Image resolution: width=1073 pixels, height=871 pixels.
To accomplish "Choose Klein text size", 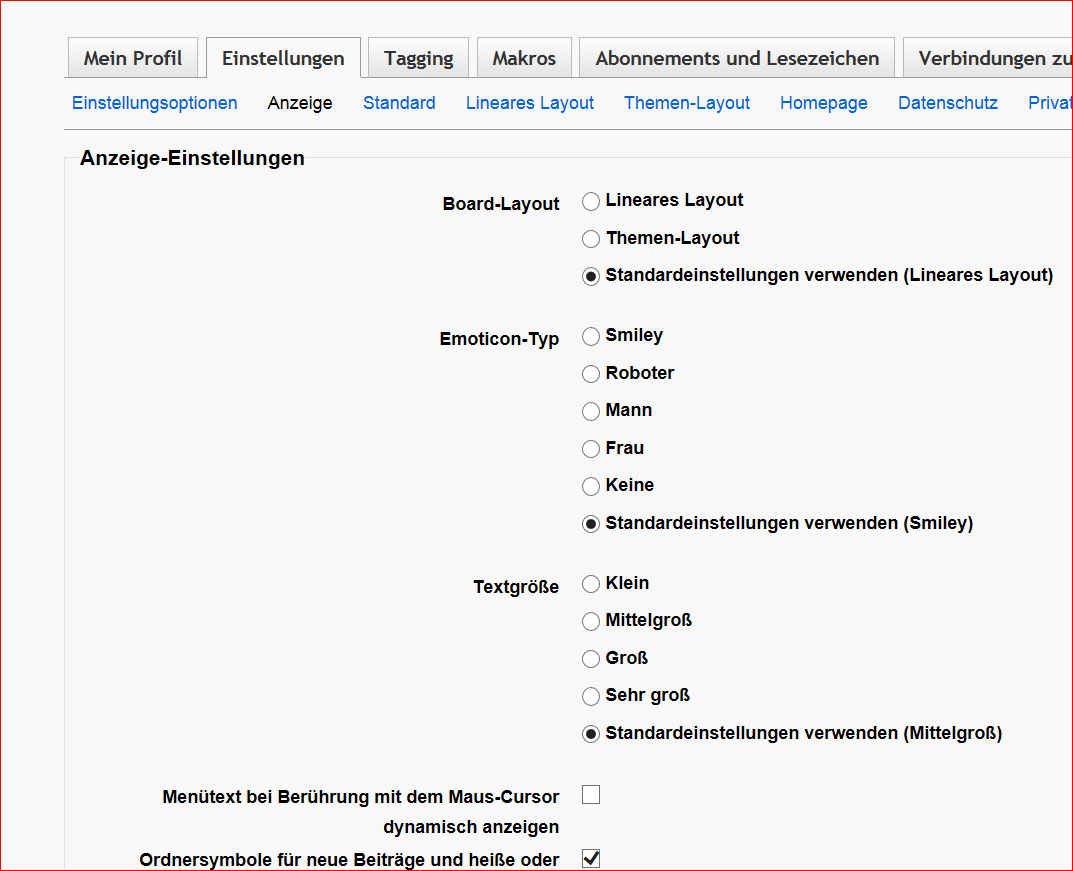I will [591, 584].
